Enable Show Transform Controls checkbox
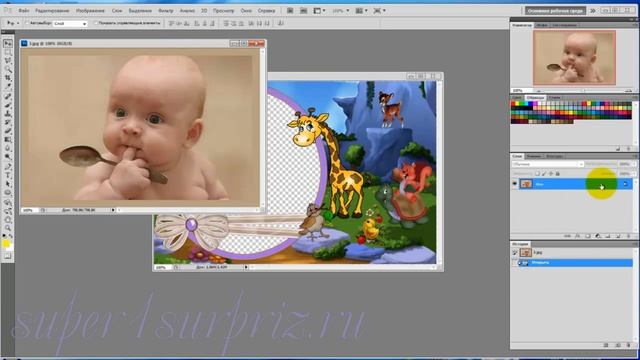Viewport: 640px width, 360px height. (96, 23)
